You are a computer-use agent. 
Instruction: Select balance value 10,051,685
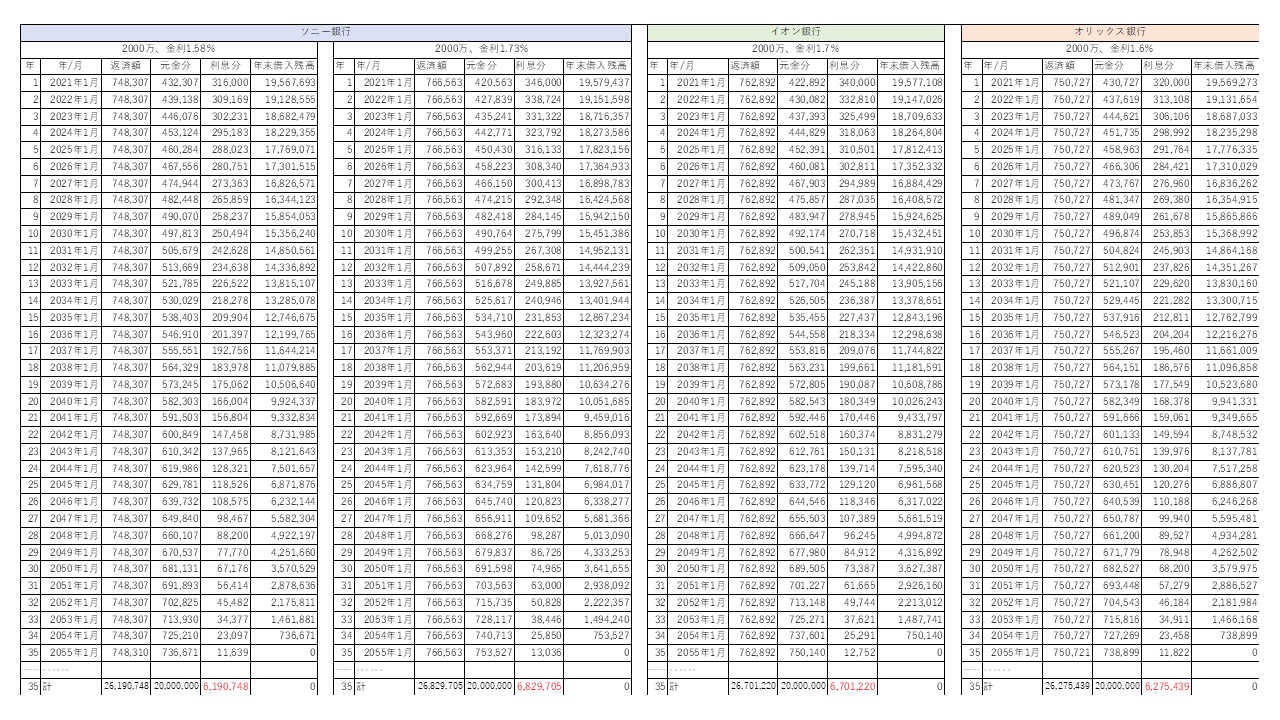[x=598, y=402]
